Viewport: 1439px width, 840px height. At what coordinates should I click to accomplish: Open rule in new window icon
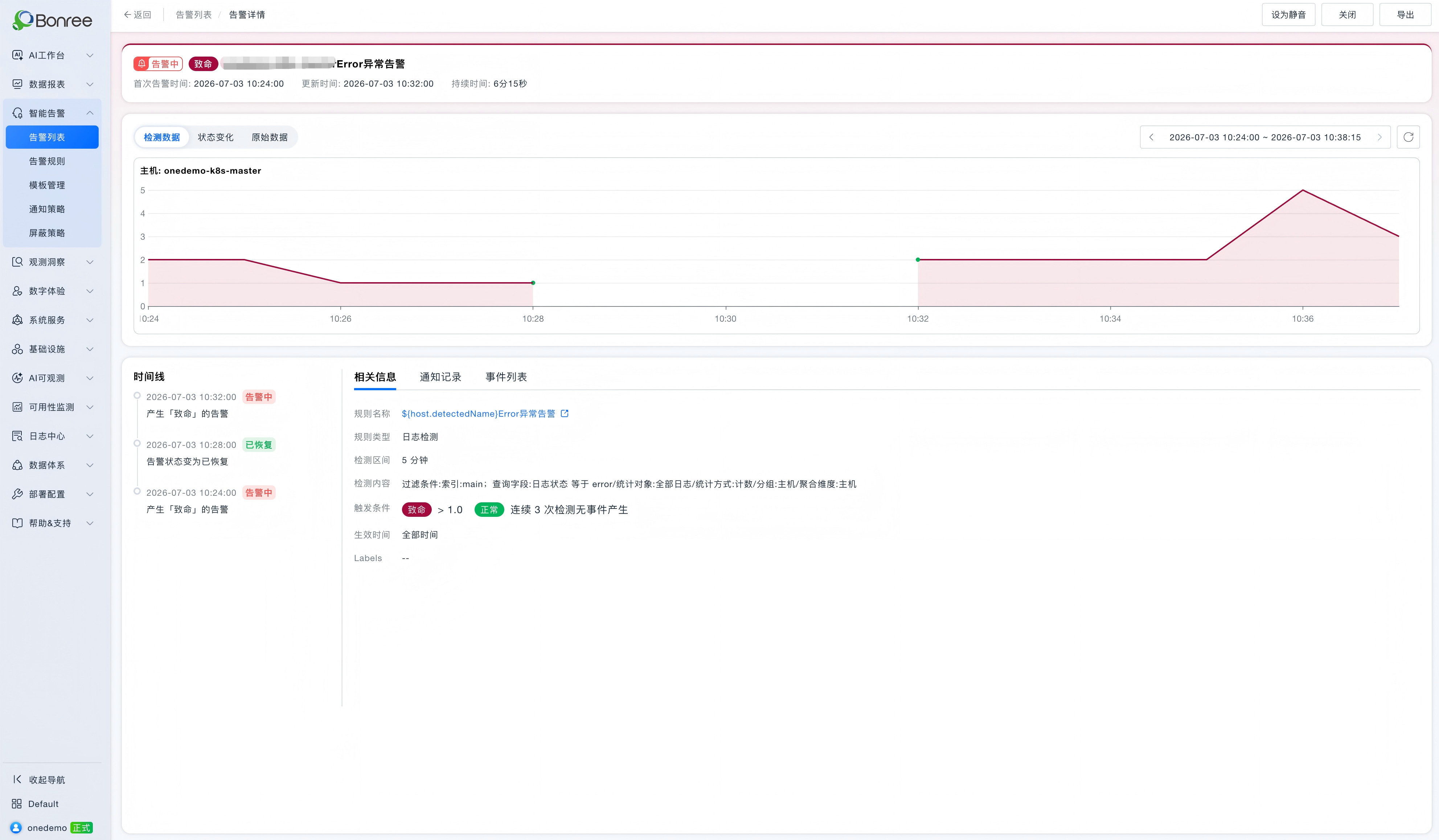click(565, 413)
